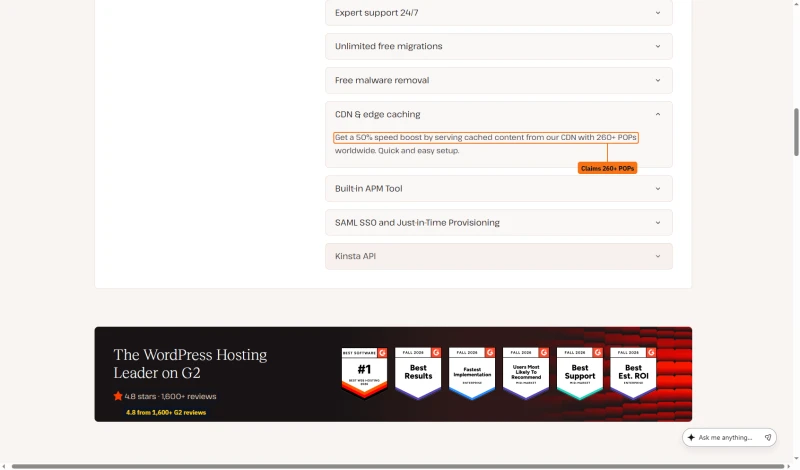Image resolution: width=800 pixels, height=470 pixels.
Task: Expand Unlimited free migrations section
Action: click(498, 46)
